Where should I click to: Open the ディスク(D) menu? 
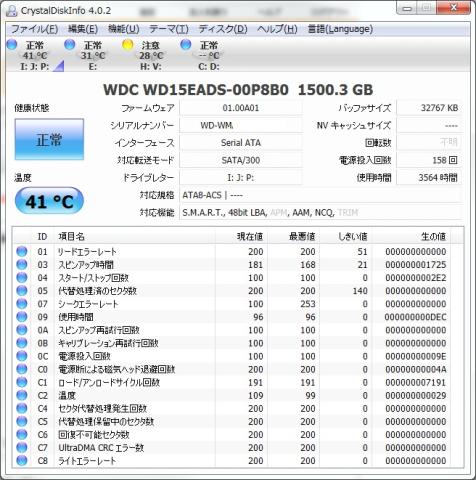[x=223, y=29]
